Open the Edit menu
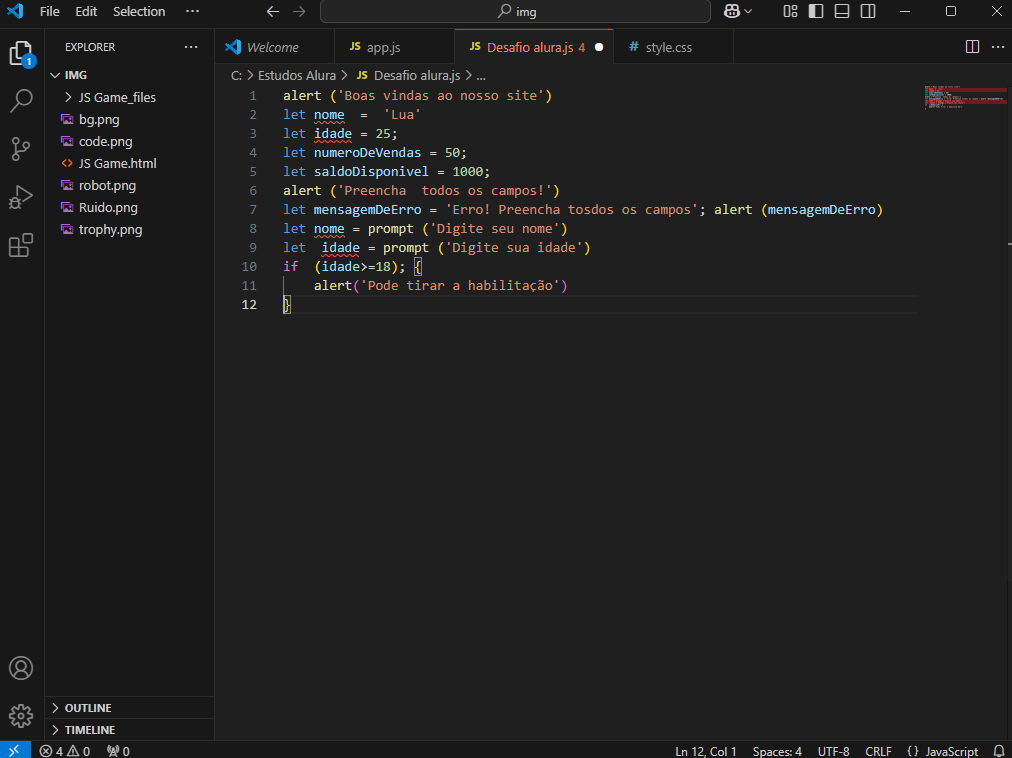 86,12
